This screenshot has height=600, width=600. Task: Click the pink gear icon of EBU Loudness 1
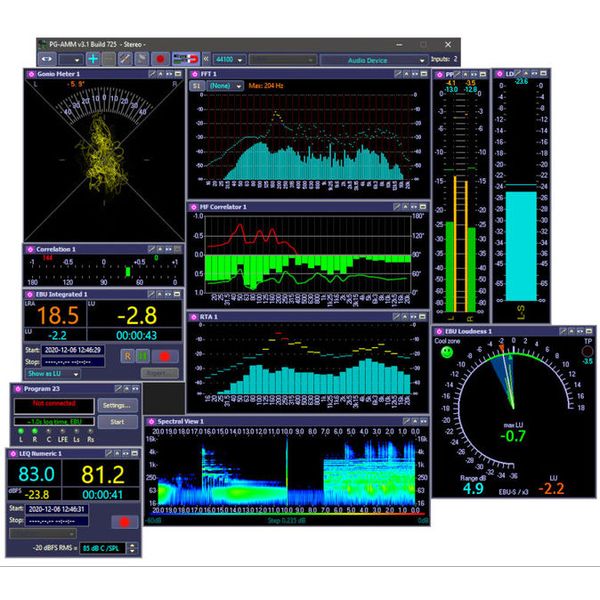click(439, 331)
